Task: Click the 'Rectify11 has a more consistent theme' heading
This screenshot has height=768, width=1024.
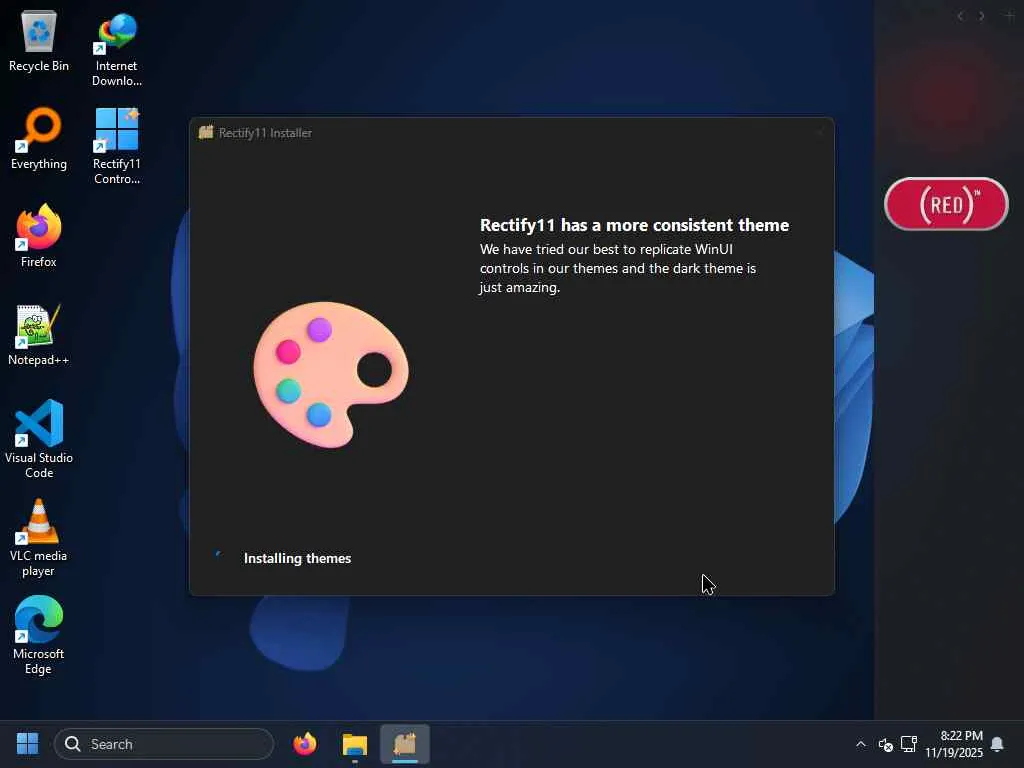Action: (x=634, y=225)
